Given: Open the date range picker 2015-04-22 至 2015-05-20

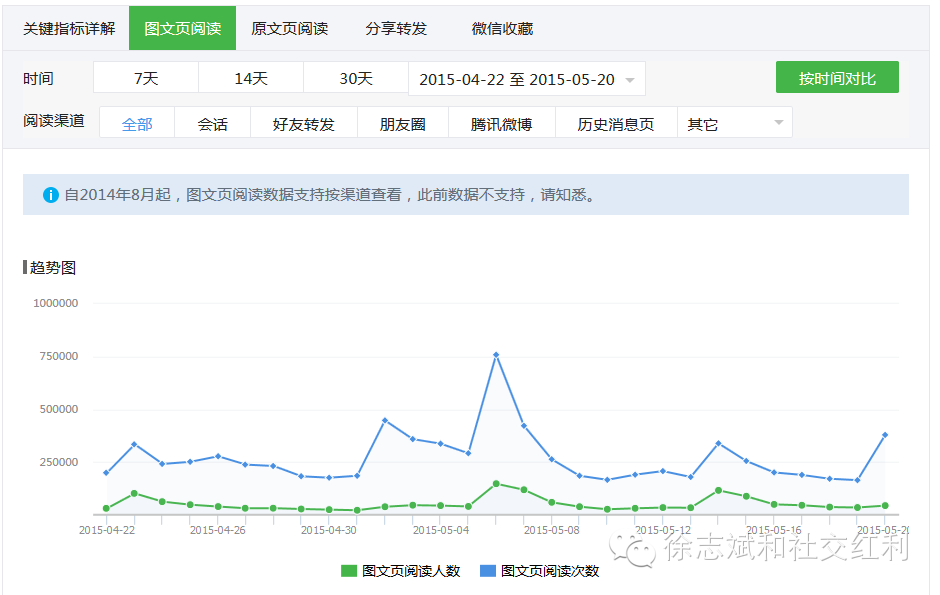Looking at the screenshot, I should pos(526,79).
